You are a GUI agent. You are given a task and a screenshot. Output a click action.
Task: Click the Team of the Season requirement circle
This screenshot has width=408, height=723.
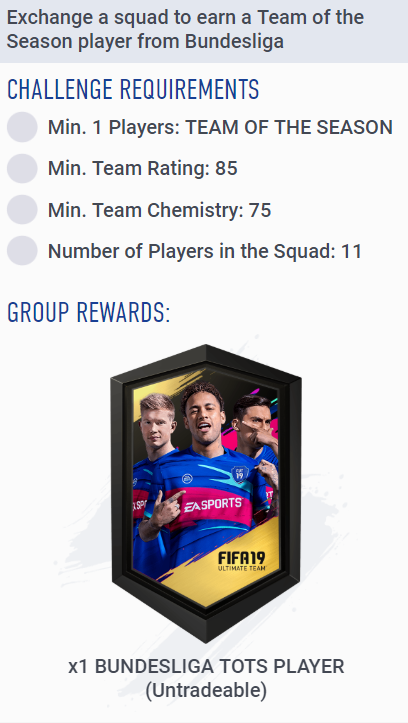pos(22,127)
